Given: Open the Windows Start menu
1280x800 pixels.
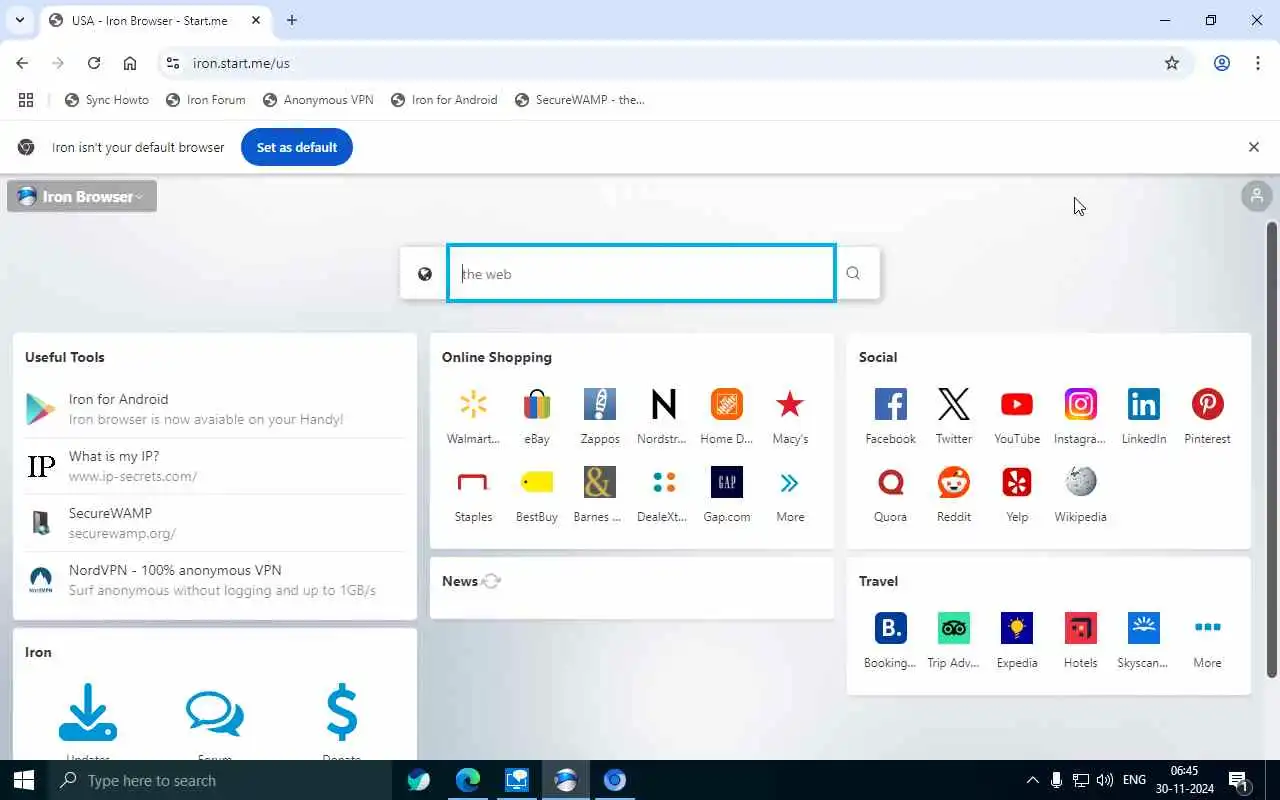Looking at the screenshot, I should (x=24, y=780).
